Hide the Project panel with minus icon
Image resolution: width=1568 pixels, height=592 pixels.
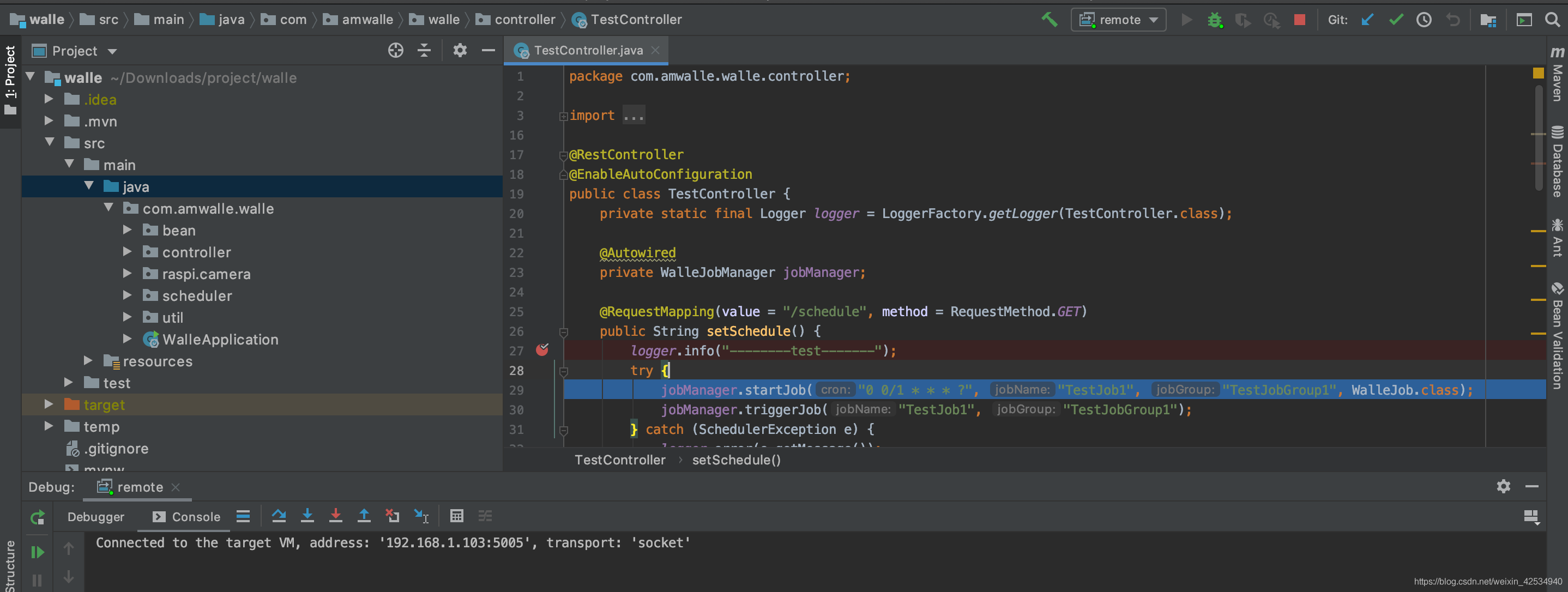(x=488, y=51)
